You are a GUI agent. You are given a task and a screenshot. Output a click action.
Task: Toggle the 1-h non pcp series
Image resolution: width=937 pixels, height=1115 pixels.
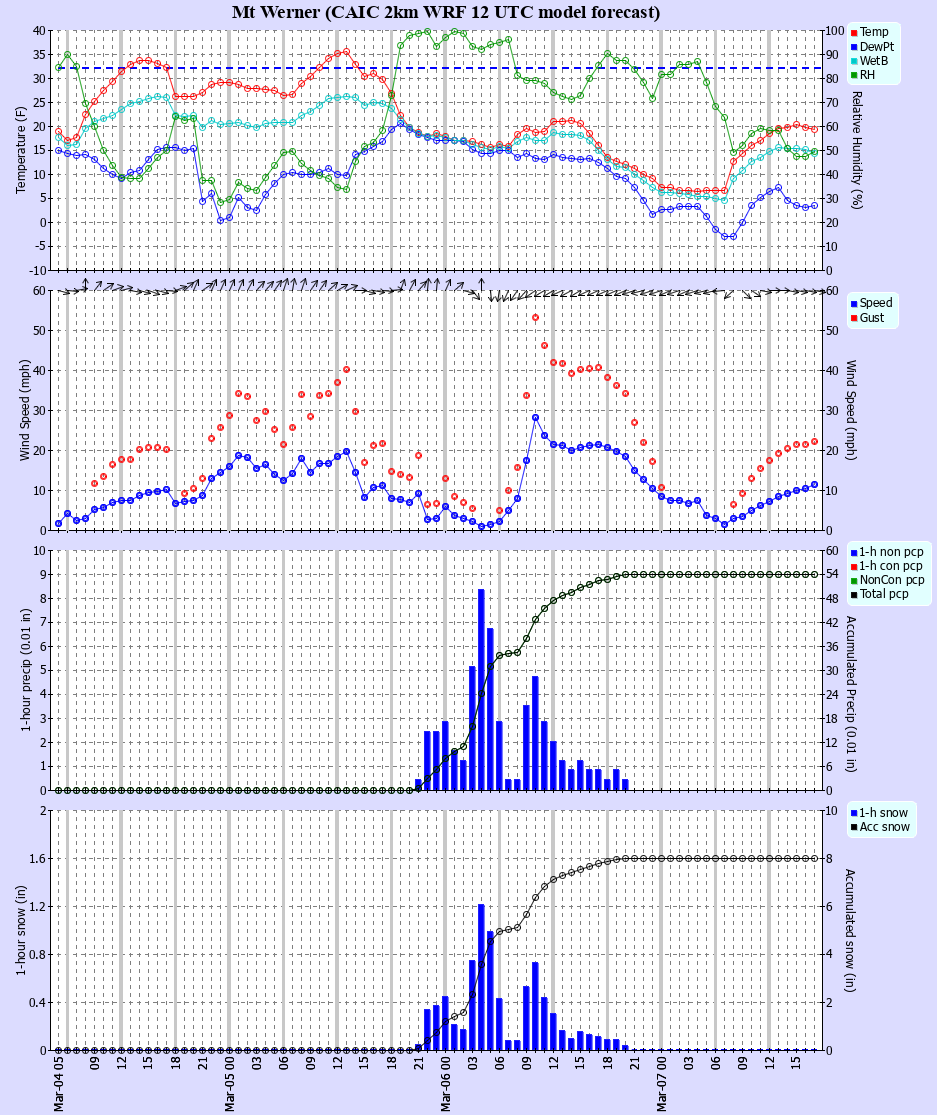[x=853, y=551]
